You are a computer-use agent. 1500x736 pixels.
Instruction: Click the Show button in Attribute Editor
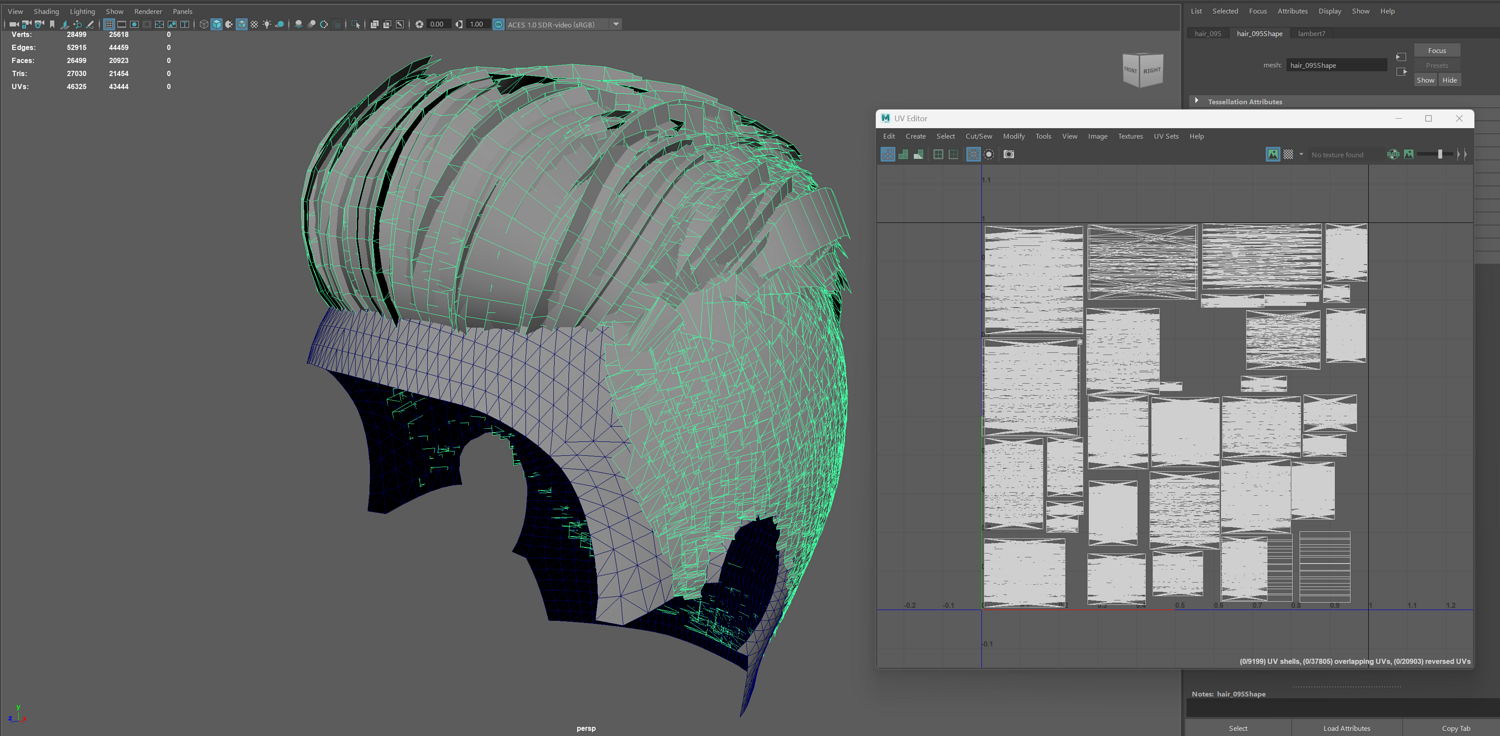(x=1425, y=80)
